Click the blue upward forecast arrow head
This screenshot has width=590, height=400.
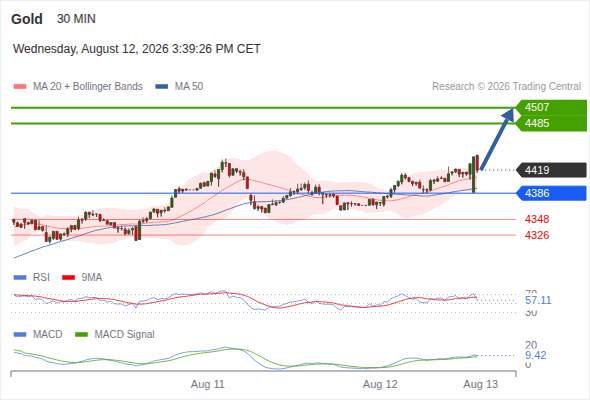(508, 114)
